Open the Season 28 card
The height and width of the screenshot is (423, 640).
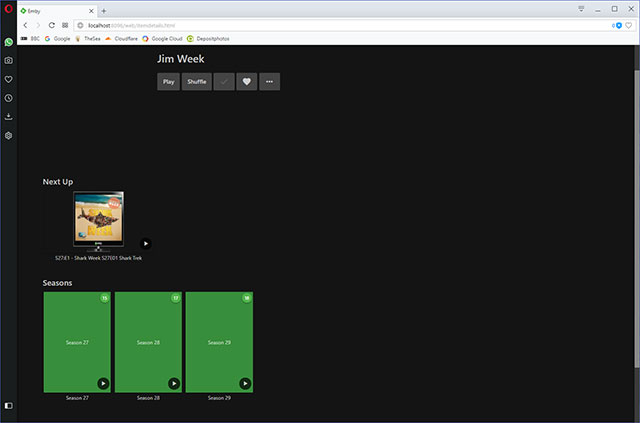[148, 342]
